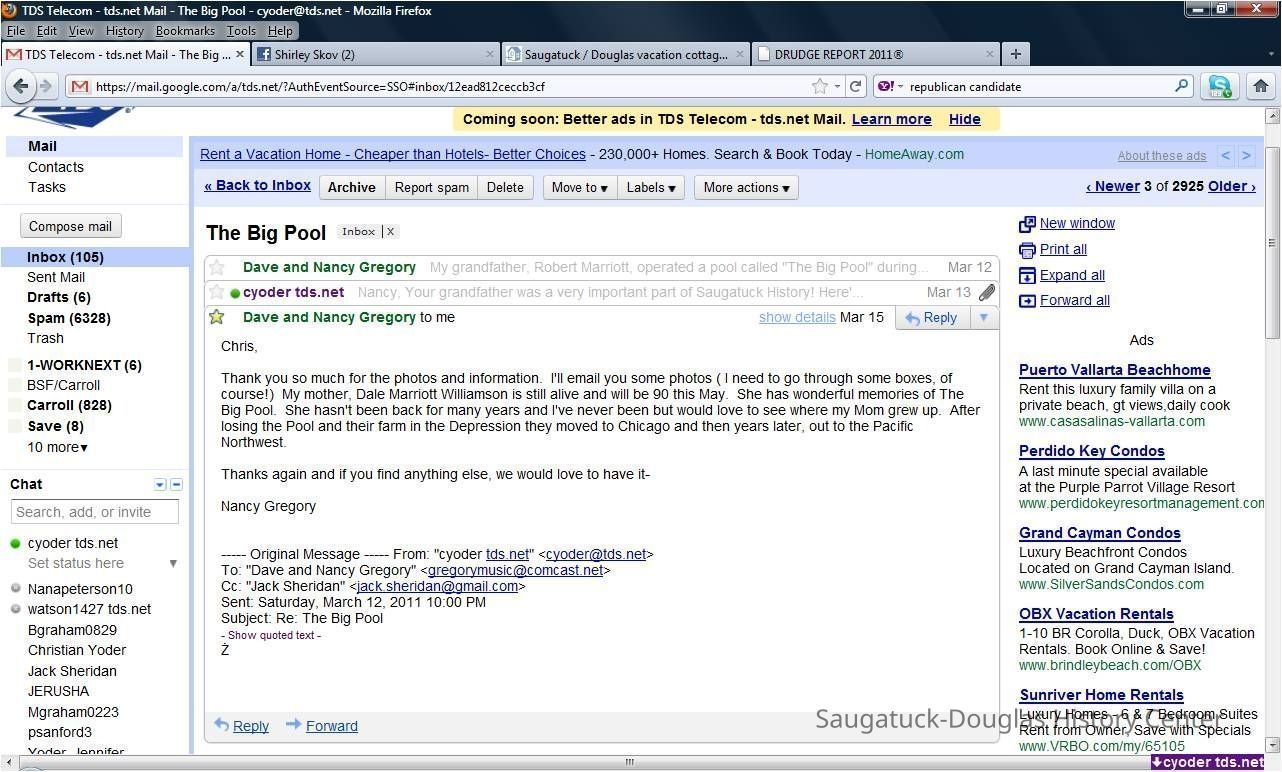The height and width of the screenshot is (772, 1282).
Task: Open reply options arrow next to Reply
Action: coord(983,318)
